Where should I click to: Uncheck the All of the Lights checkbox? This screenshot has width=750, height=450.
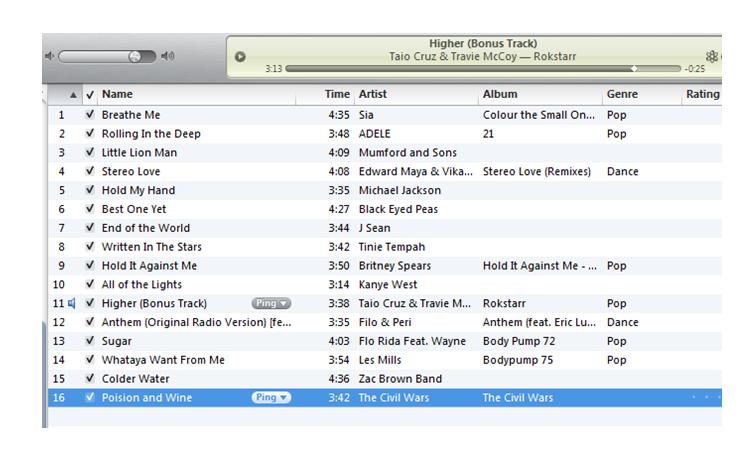point(90,284)
